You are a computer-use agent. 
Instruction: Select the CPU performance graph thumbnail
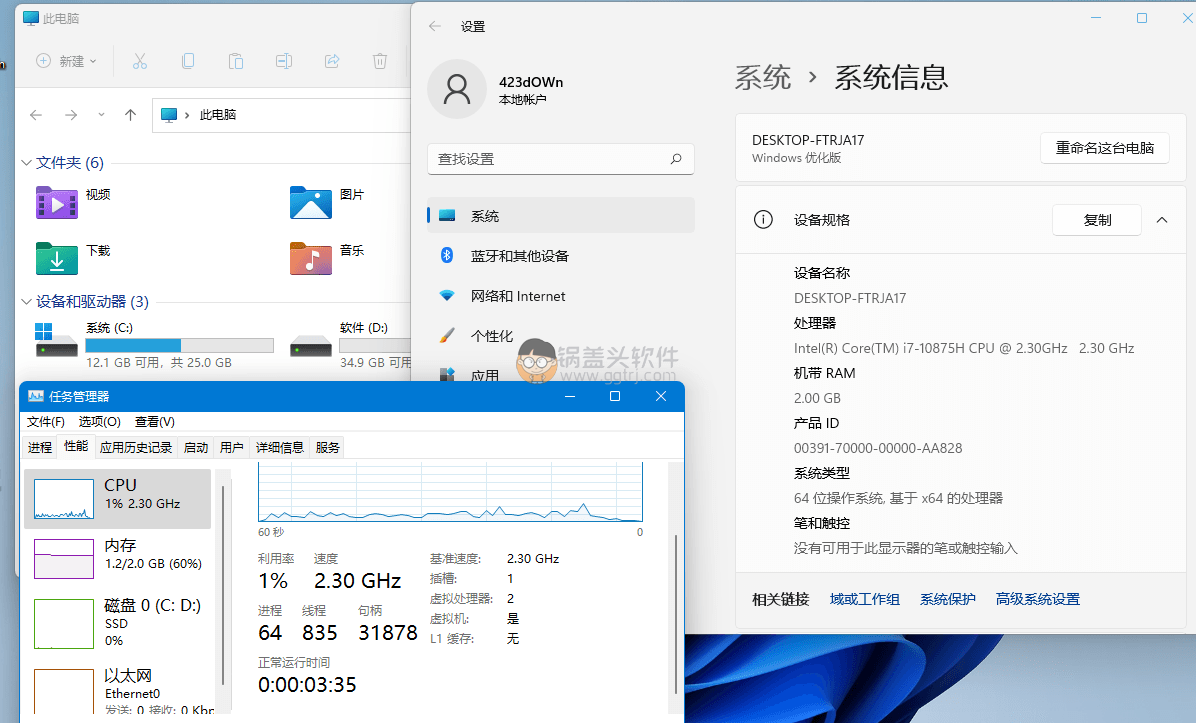click(x=64, y=500)
